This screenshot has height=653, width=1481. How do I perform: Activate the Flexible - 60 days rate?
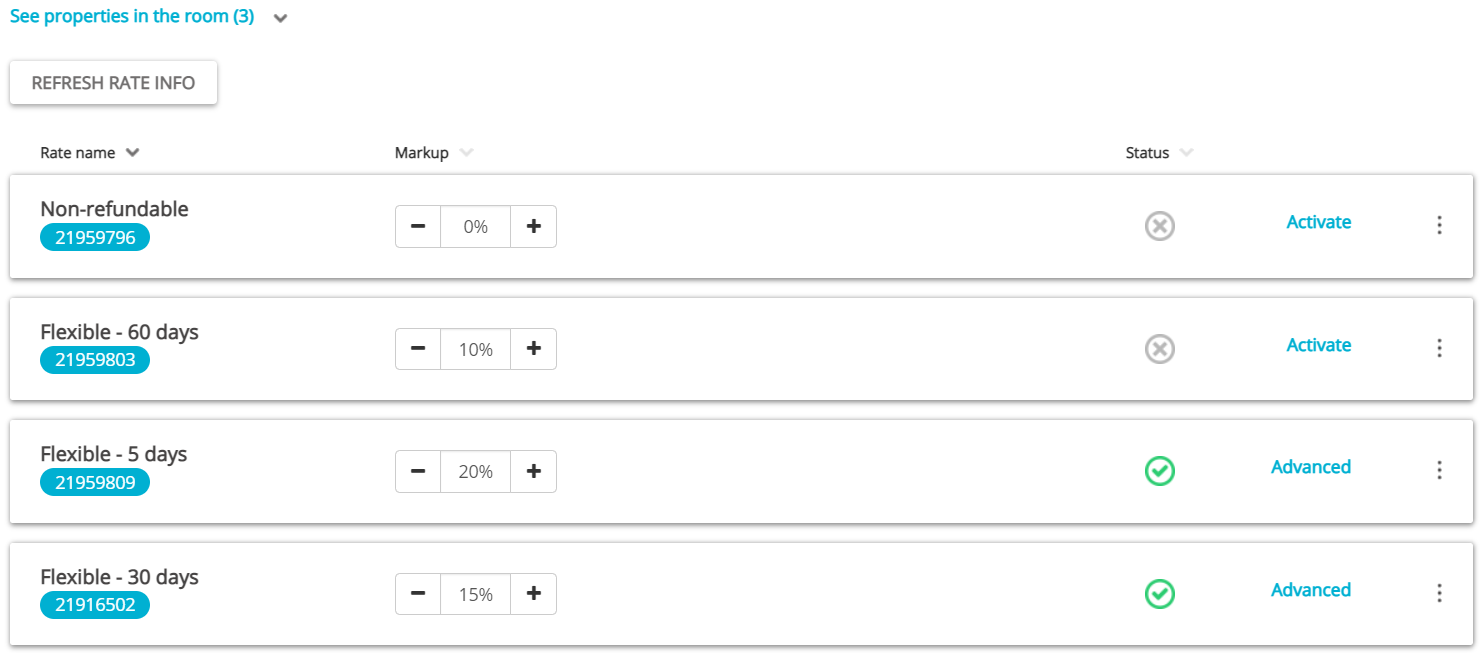(x=1318, y=345)
